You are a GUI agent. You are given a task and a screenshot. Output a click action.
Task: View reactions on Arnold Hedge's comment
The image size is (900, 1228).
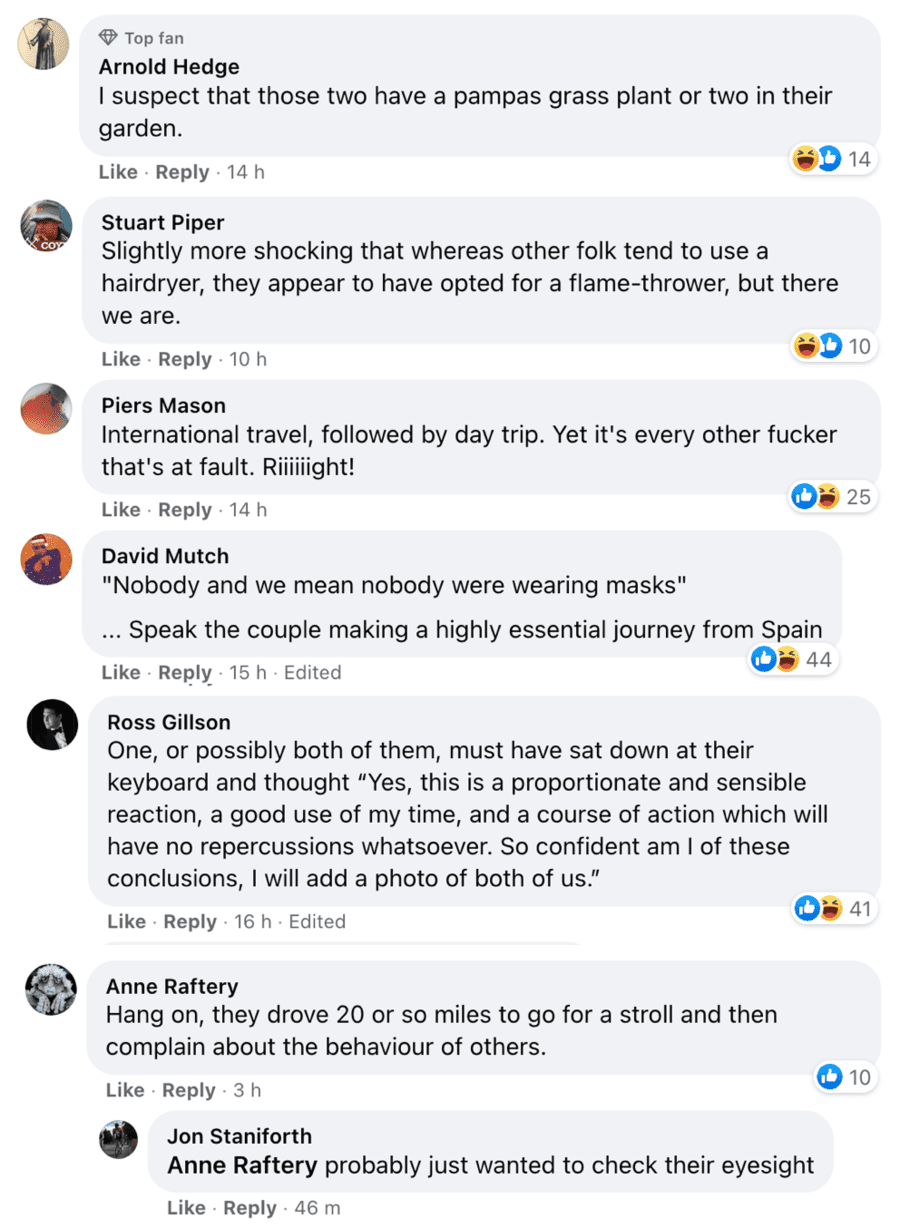pos(832,159)
